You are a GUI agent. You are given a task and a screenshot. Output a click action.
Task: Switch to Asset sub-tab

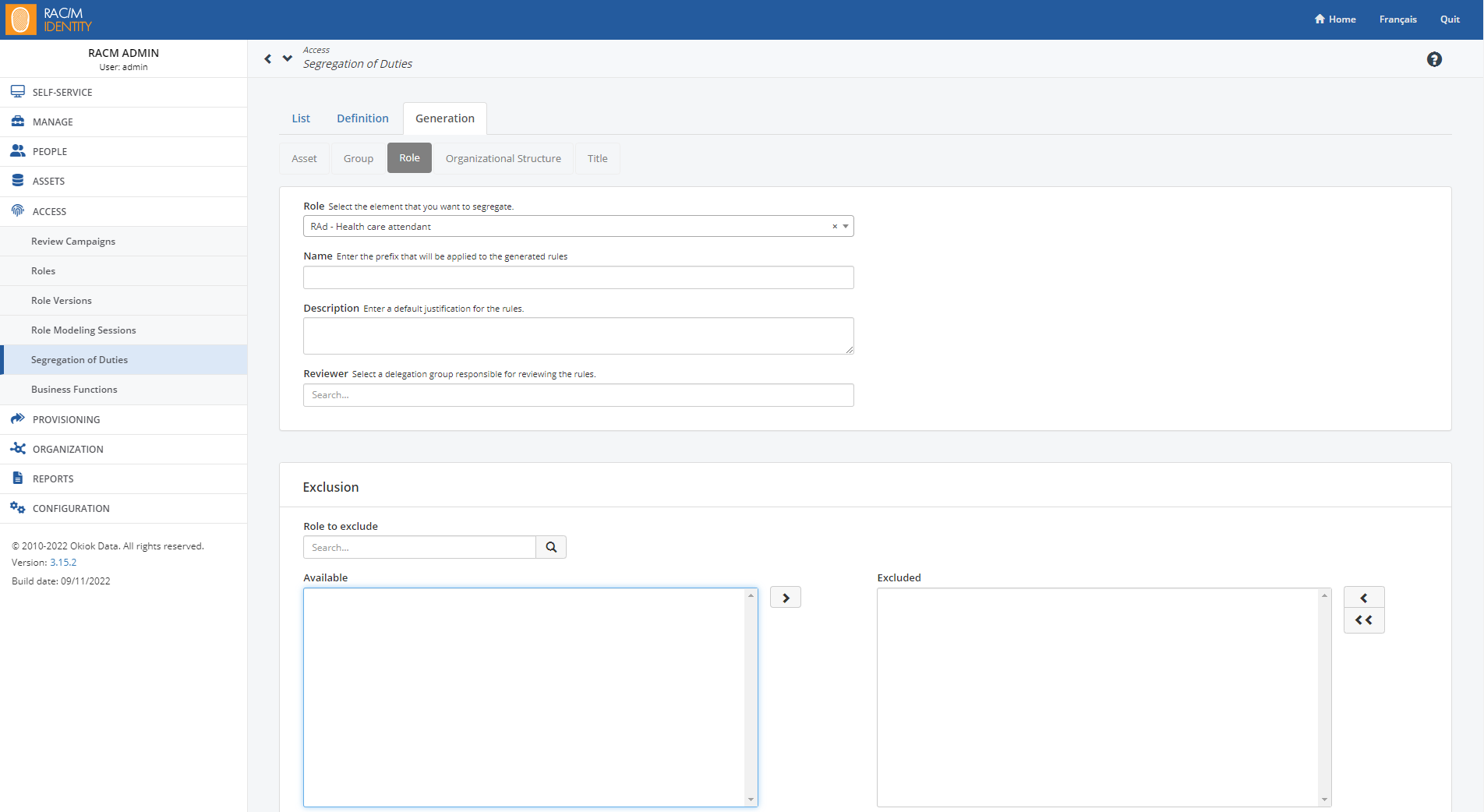pos(304,158)
